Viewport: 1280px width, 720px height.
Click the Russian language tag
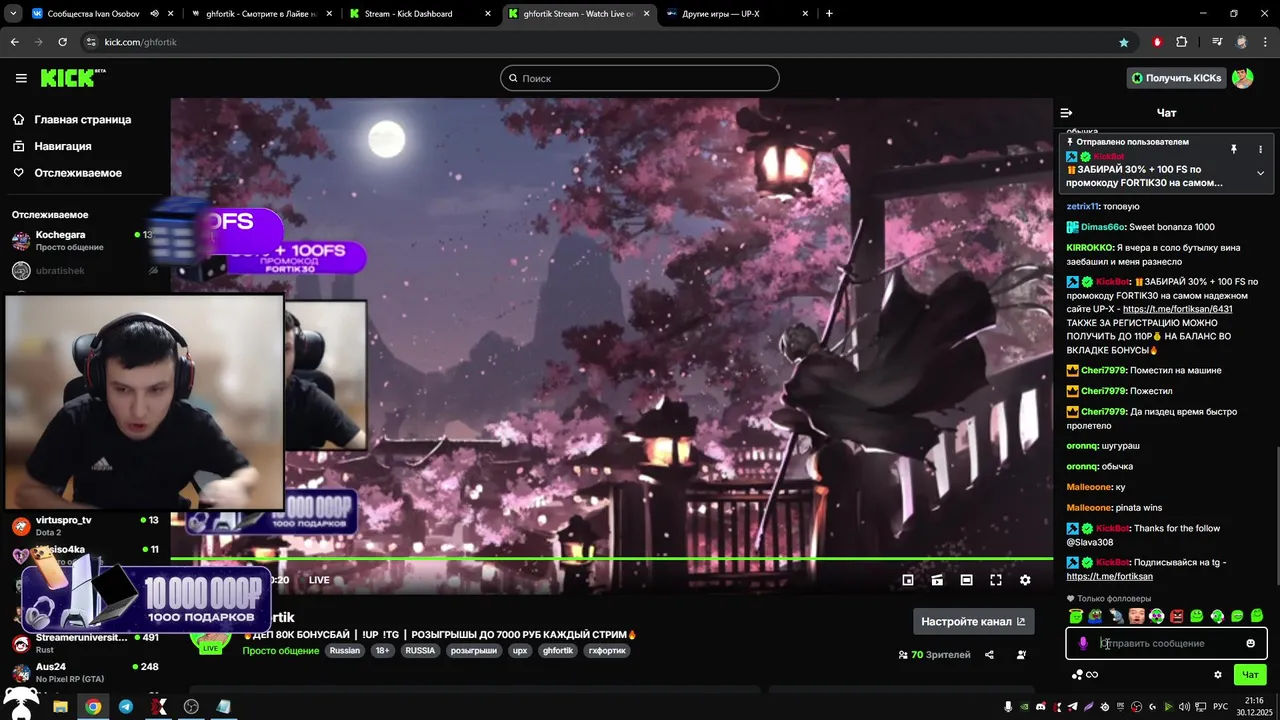(x=344, y=651)
